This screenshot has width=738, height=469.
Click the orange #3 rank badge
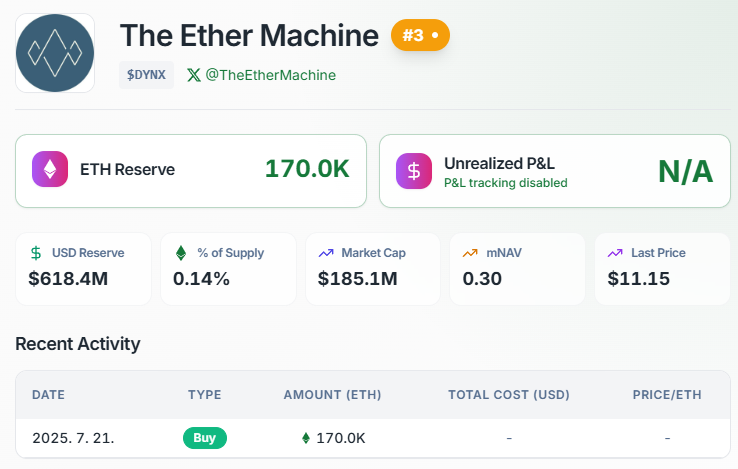click(420, 35)
